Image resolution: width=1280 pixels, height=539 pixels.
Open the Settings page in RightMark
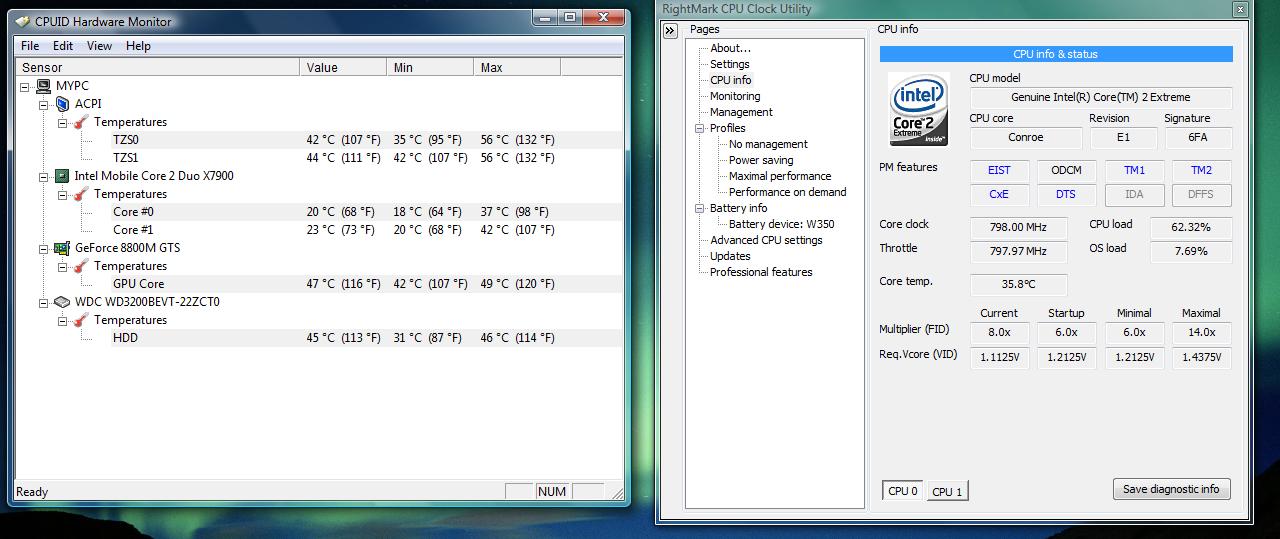[x=730, y=64]
